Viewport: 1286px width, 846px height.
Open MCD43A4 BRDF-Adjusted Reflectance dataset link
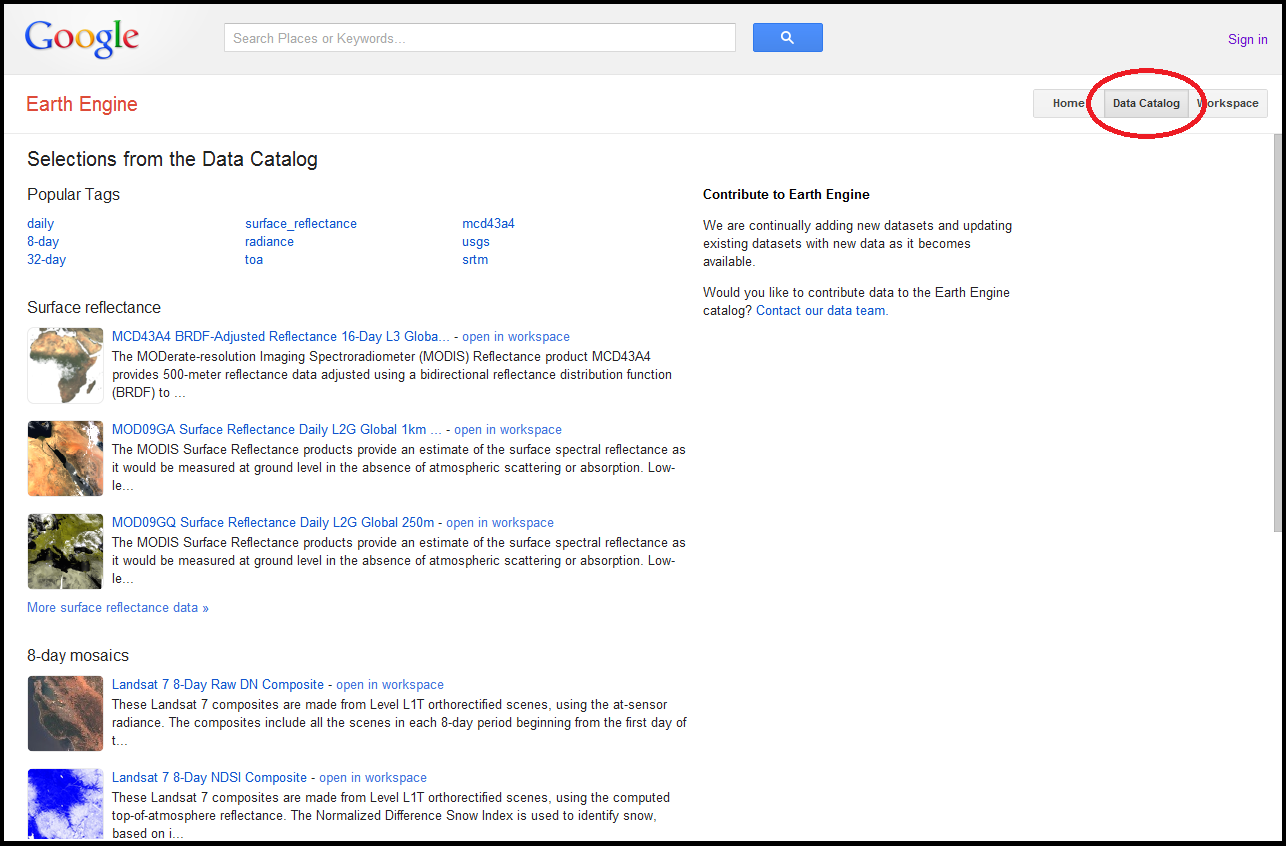pyautogui.click(x=281, y=337)
